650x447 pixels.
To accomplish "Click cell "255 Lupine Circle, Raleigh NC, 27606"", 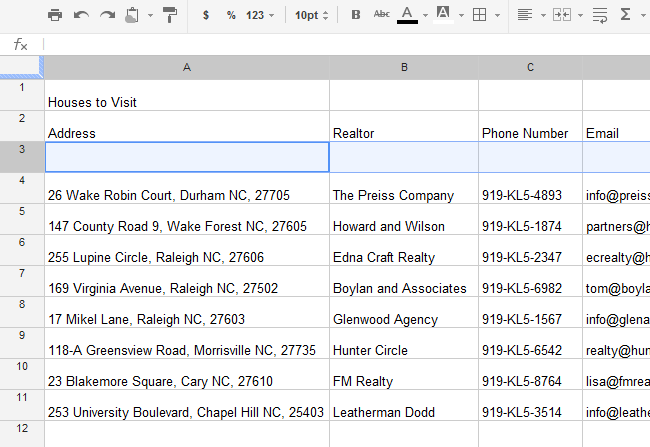I will (x=187, y=250).
